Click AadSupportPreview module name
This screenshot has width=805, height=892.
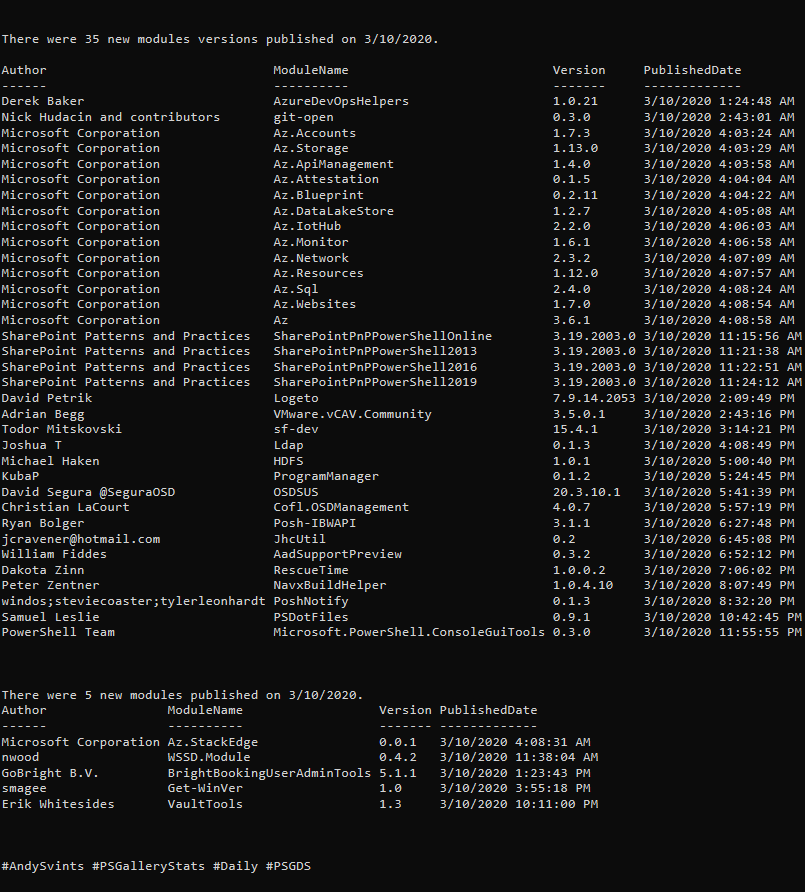tap(337, 554)
